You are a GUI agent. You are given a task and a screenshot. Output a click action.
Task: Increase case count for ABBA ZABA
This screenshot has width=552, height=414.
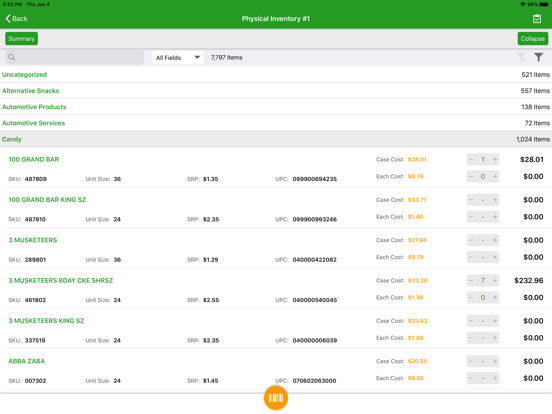click(495, 362)
